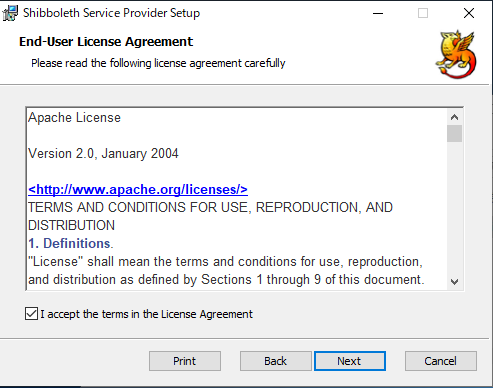Uncheck the accept license terms checkbox
The image size is (493, 388).
[31, 314]
